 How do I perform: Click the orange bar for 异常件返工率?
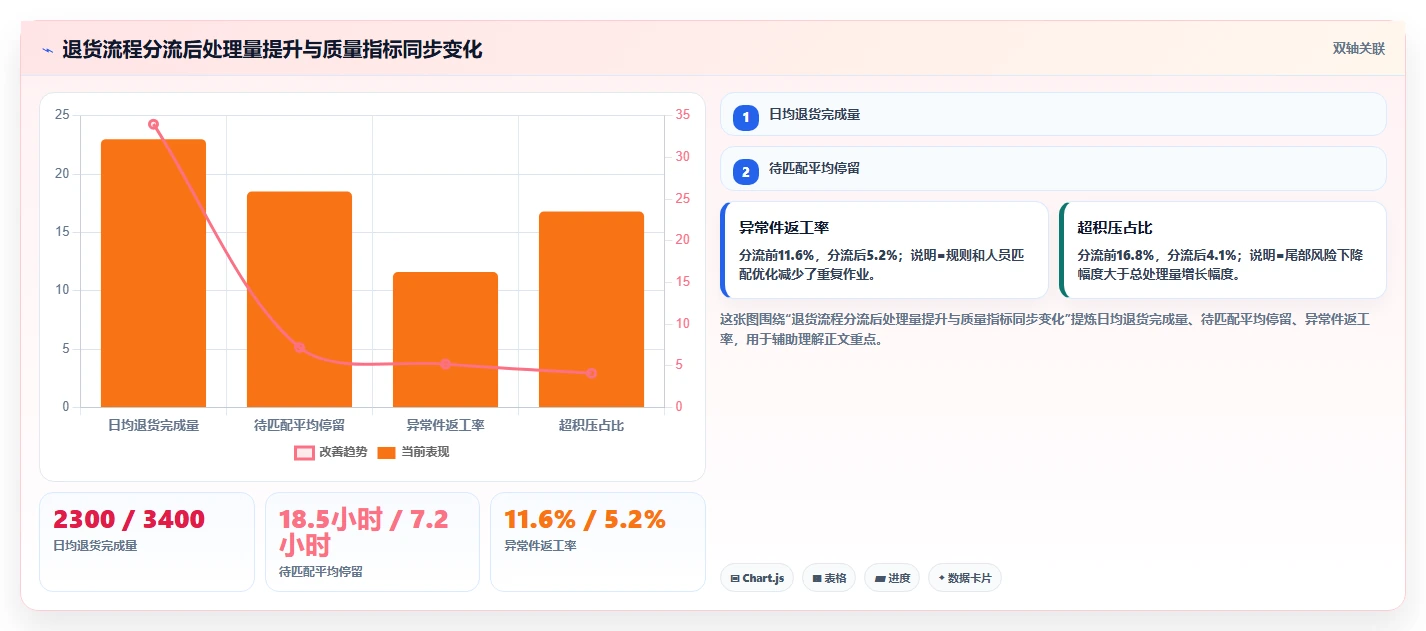[445, 339]
